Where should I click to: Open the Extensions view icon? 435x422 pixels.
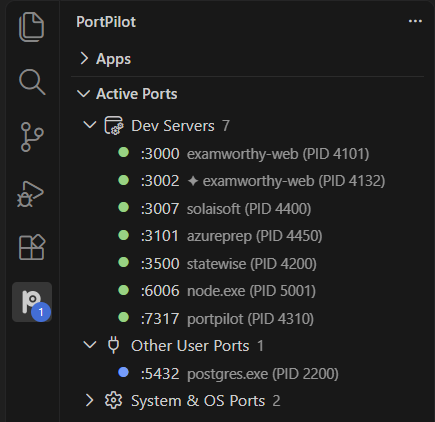pos(32,247)
